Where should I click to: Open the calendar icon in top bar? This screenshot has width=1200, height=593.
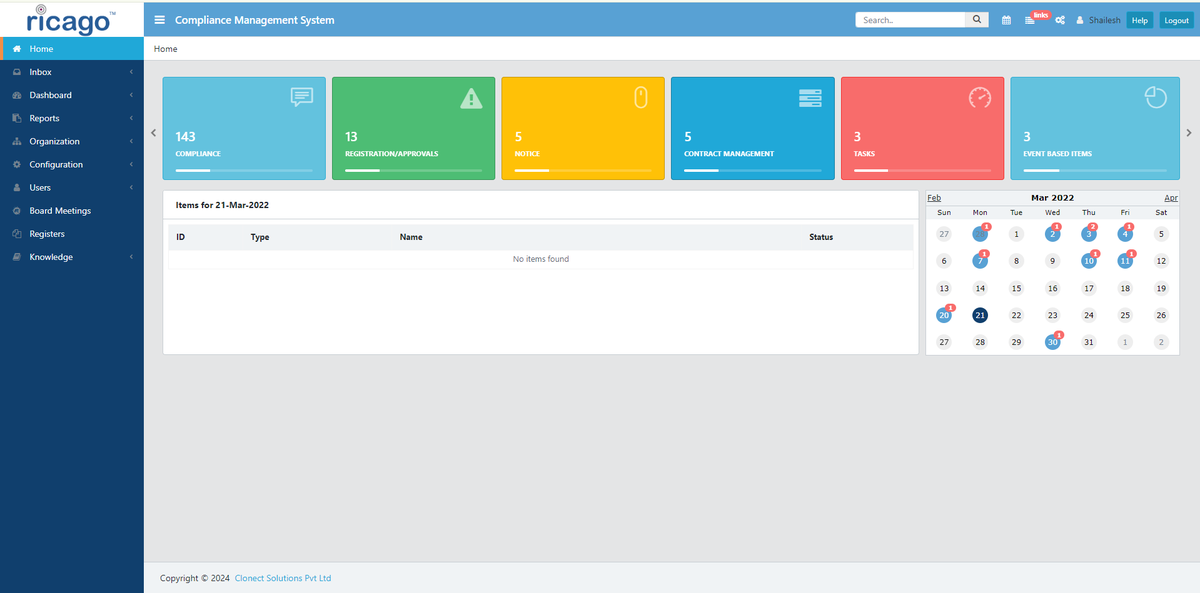(1006, 20)
